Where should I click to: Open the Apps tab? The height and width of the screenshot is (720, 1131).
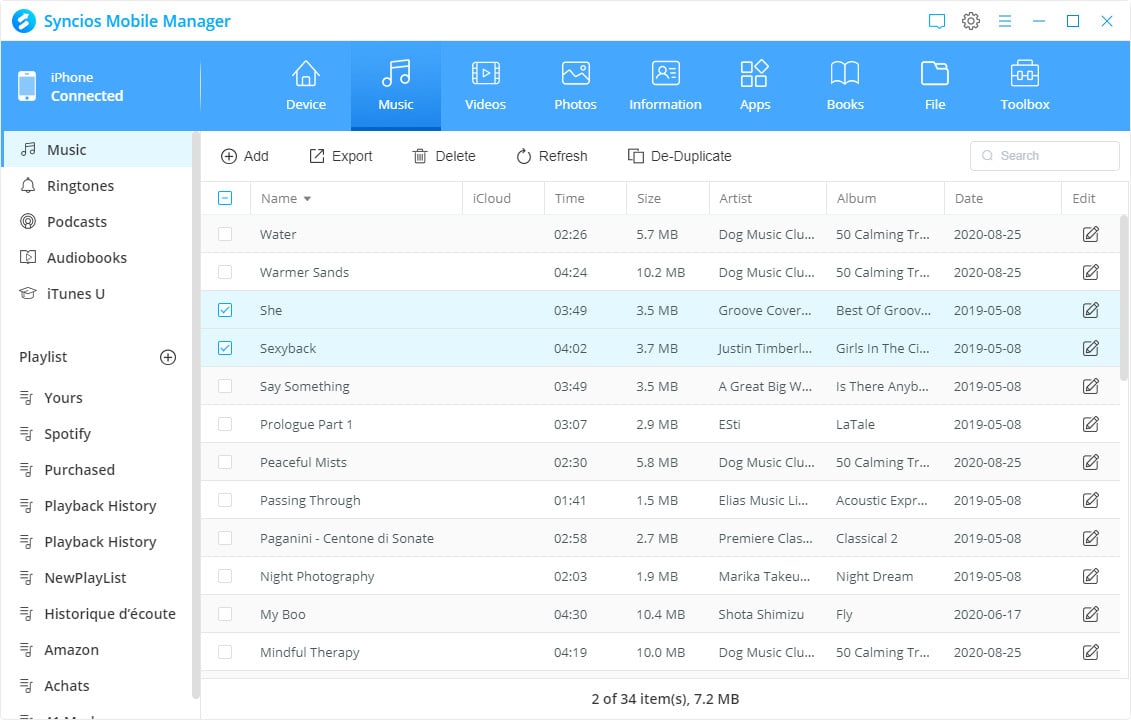(754, 86)
